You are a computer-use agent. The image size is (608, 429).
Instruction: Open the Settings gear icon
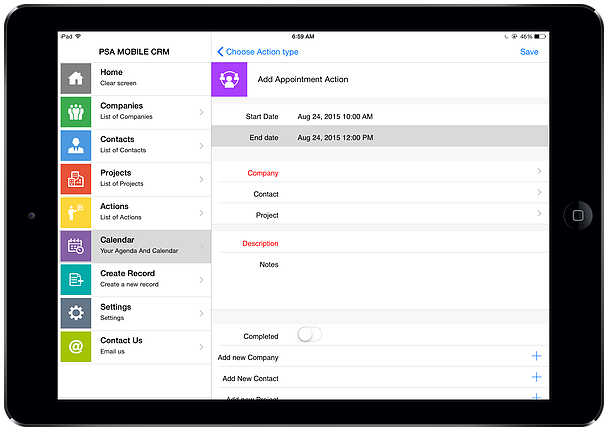tap(76, 313)
